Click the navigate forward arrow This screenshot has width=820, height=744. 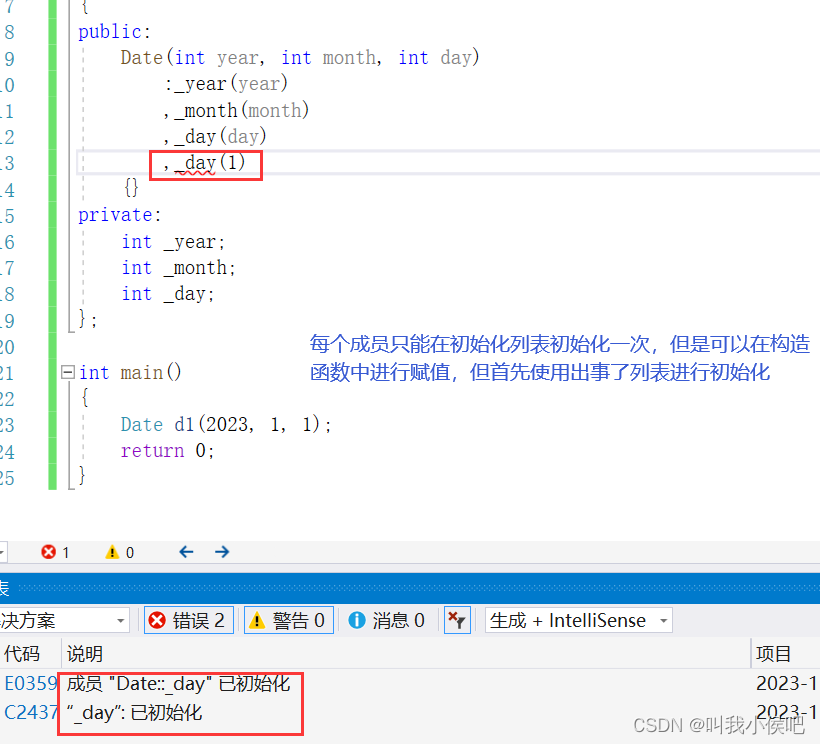[221, 551]
